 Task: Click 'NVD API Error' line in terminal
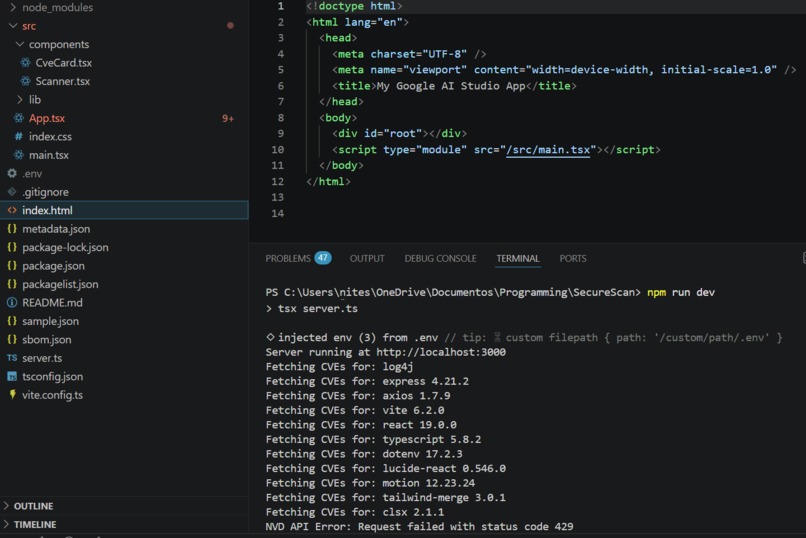pyautogui.click(x=419, y=527)
